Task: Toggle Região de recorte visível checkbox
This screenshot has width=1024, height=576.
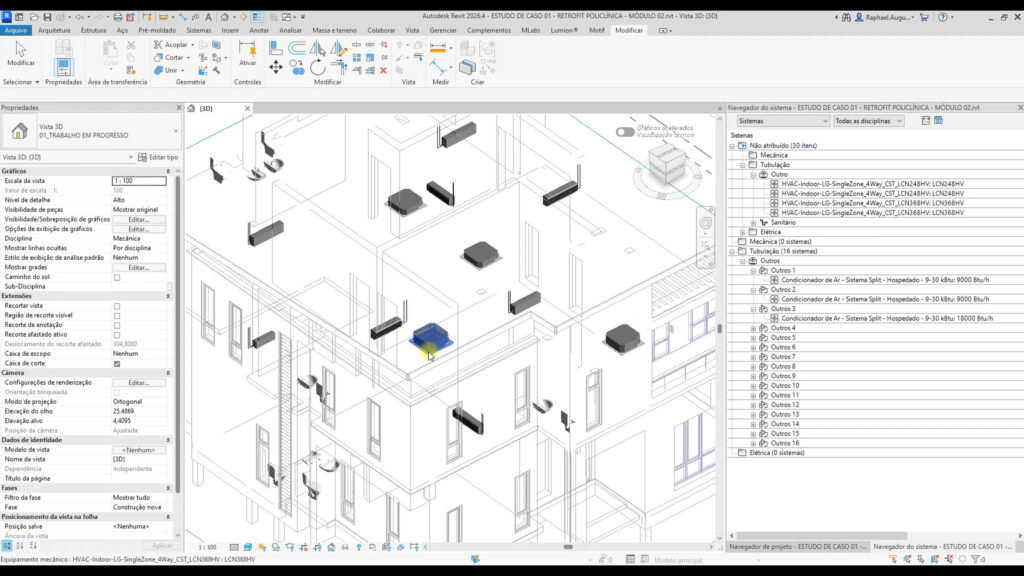Action: 117,315
